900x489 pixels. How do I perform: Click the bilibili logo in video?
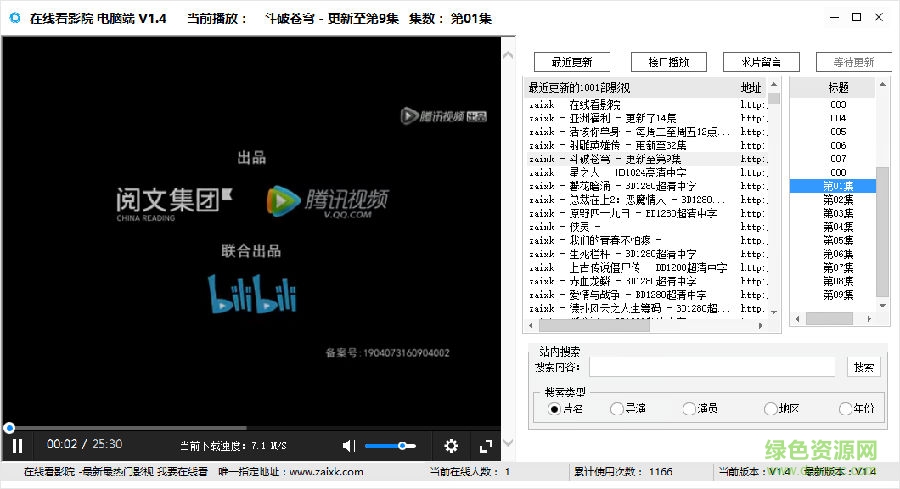pyautogui.click(x=252, y=292)
